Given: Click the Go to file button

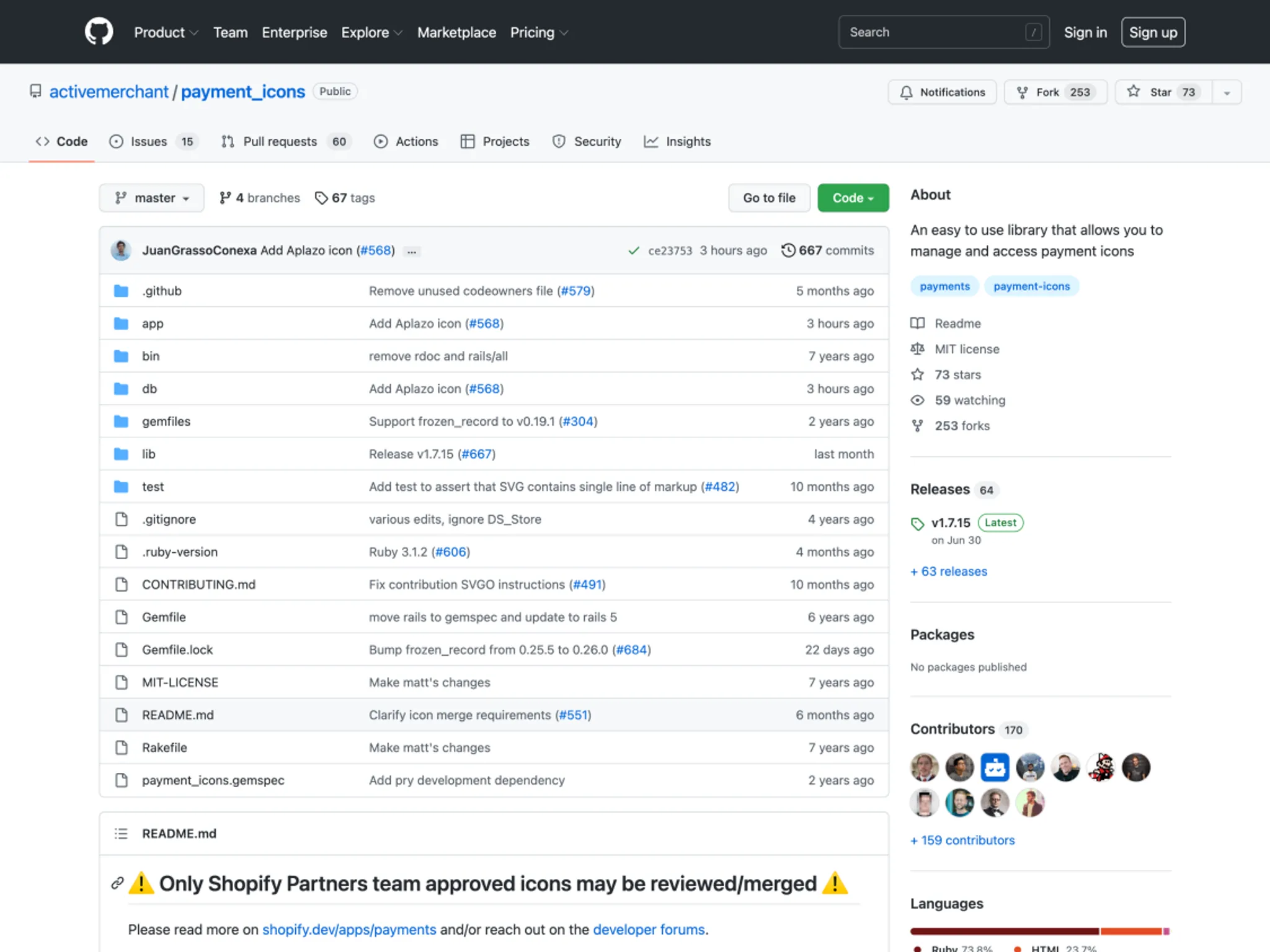Looking at the screenshot, I should pos(769,198).
